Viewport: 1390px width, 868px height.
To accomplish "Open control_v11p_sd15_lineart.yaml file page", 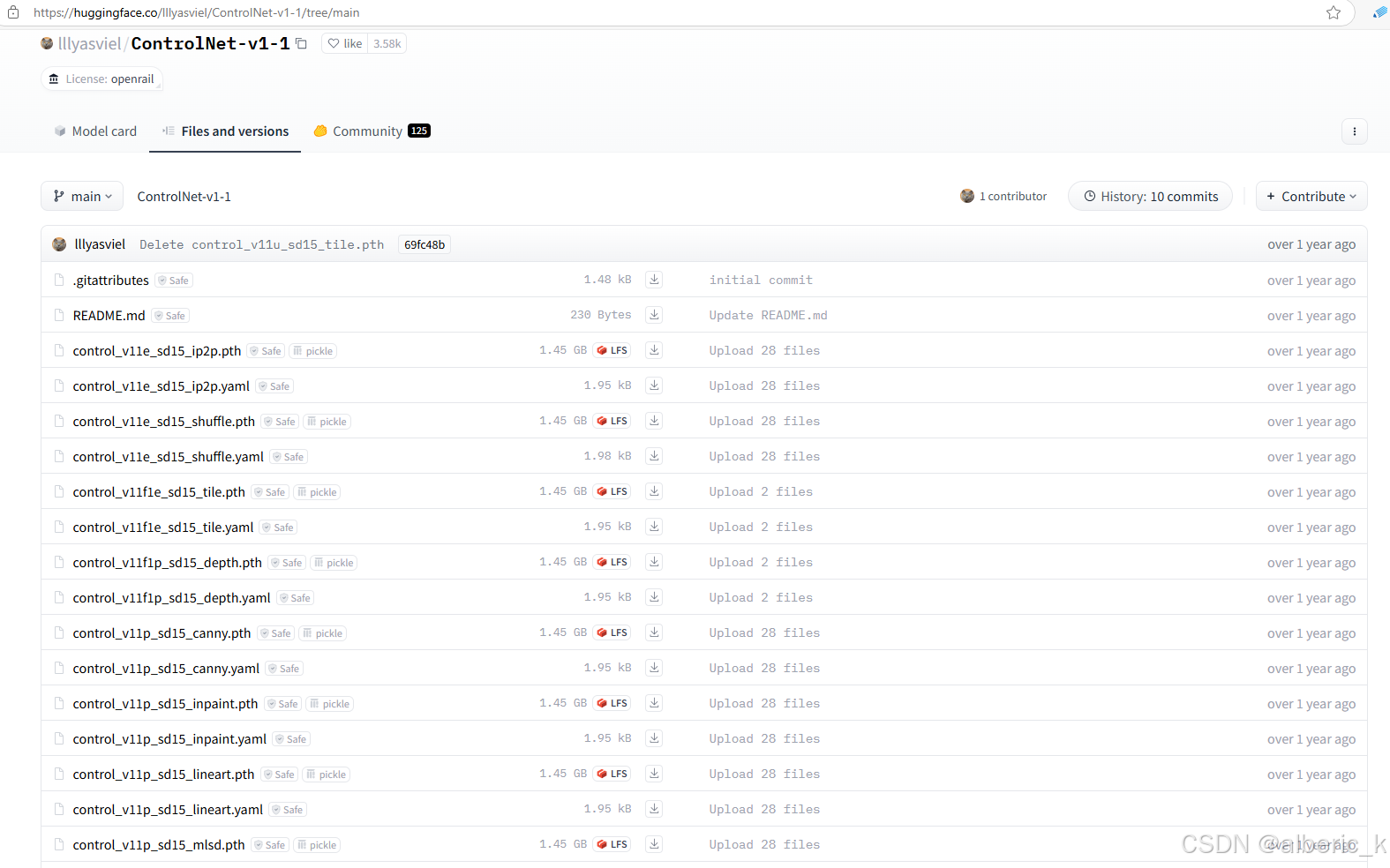I will pos(168,809).
